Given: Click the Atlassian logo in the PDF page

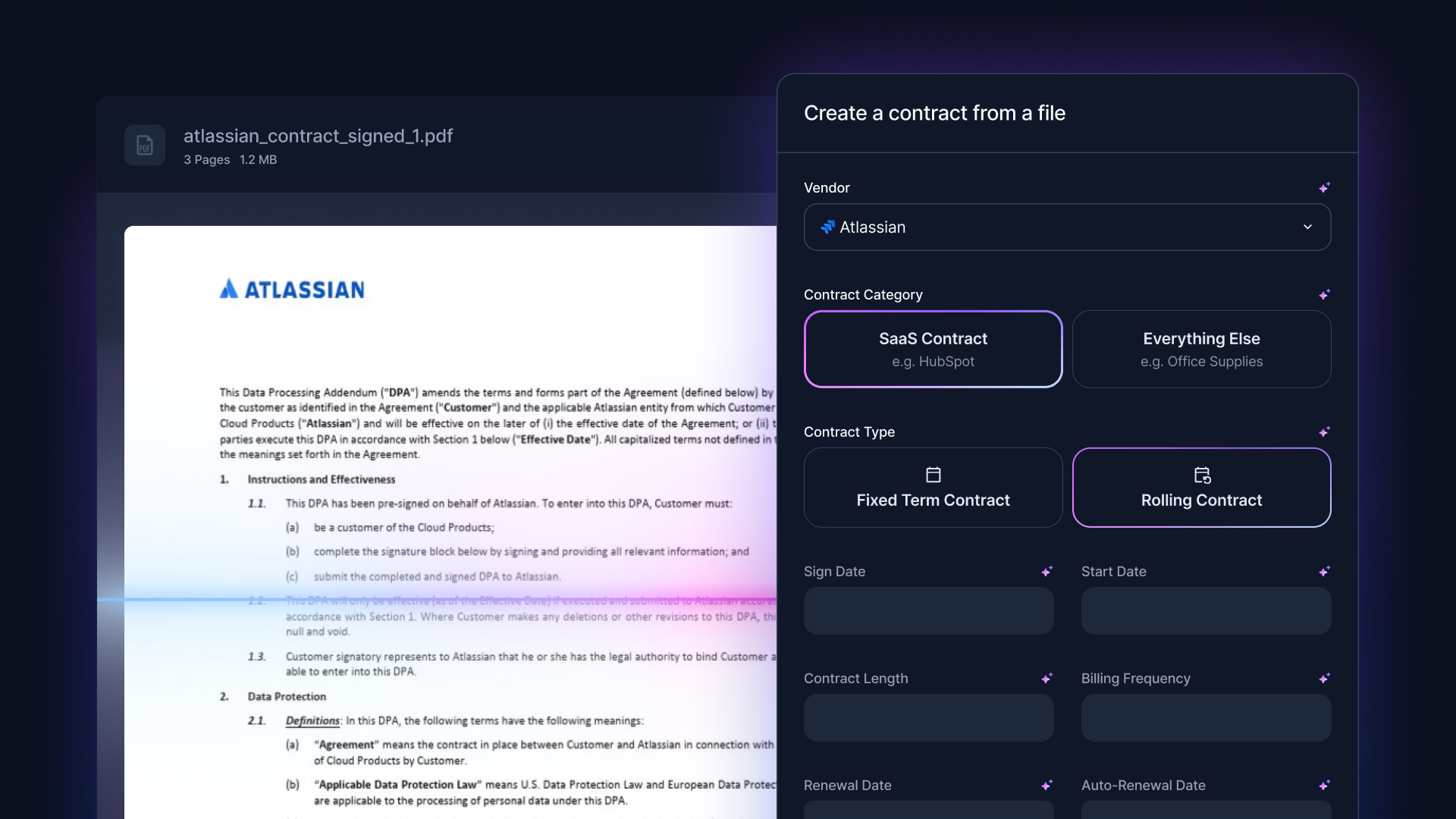Looking at the screenshot, I should click(x=292, y=289).
